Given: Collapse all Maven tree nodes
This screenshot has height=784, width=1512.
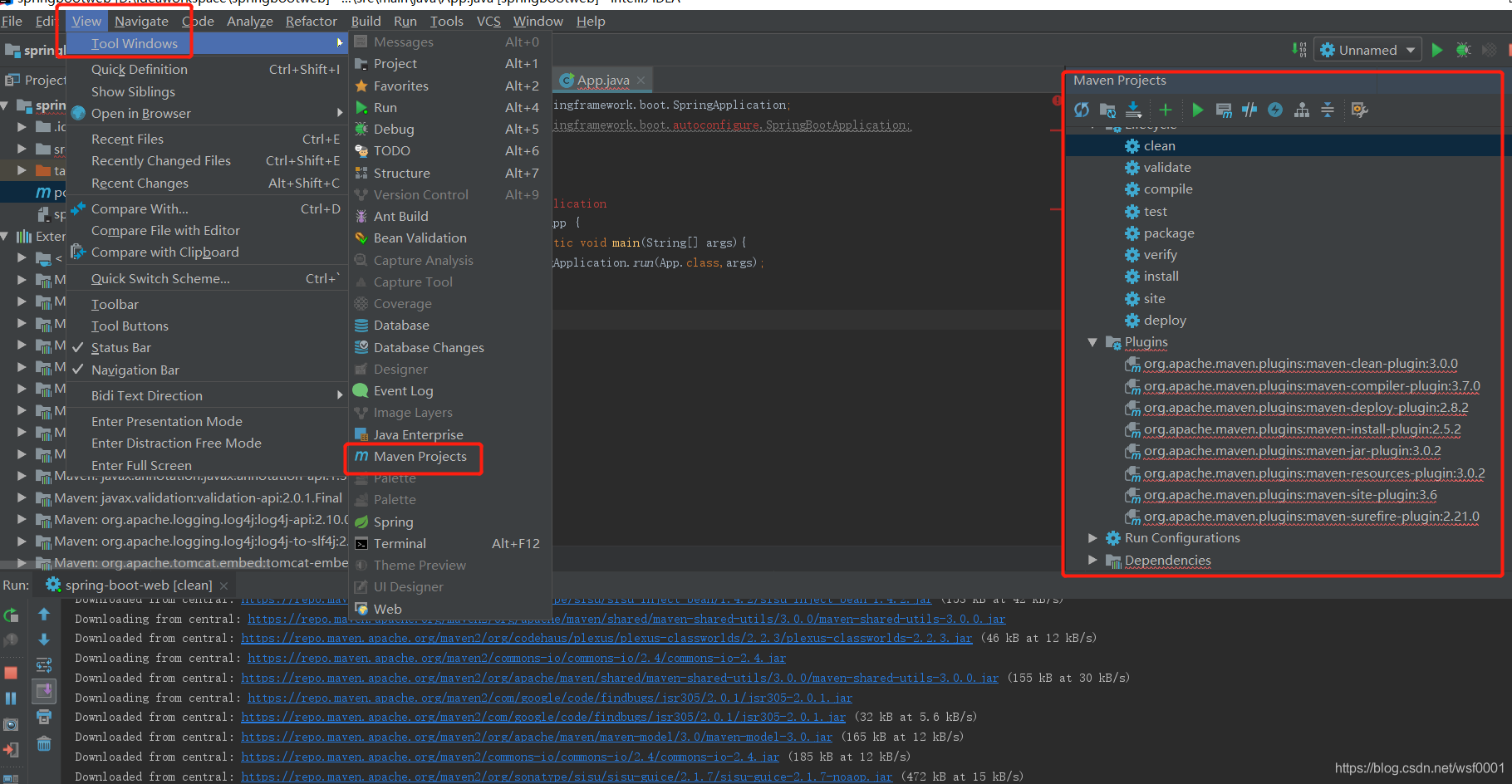Looking at the screenshot, I should 1328,110.
